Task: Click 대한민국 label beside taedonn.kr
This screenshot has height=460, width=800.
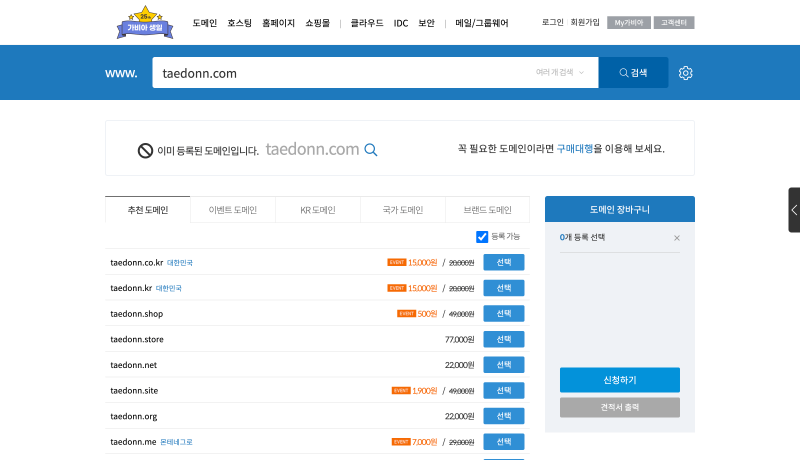Action: [168, 288]
